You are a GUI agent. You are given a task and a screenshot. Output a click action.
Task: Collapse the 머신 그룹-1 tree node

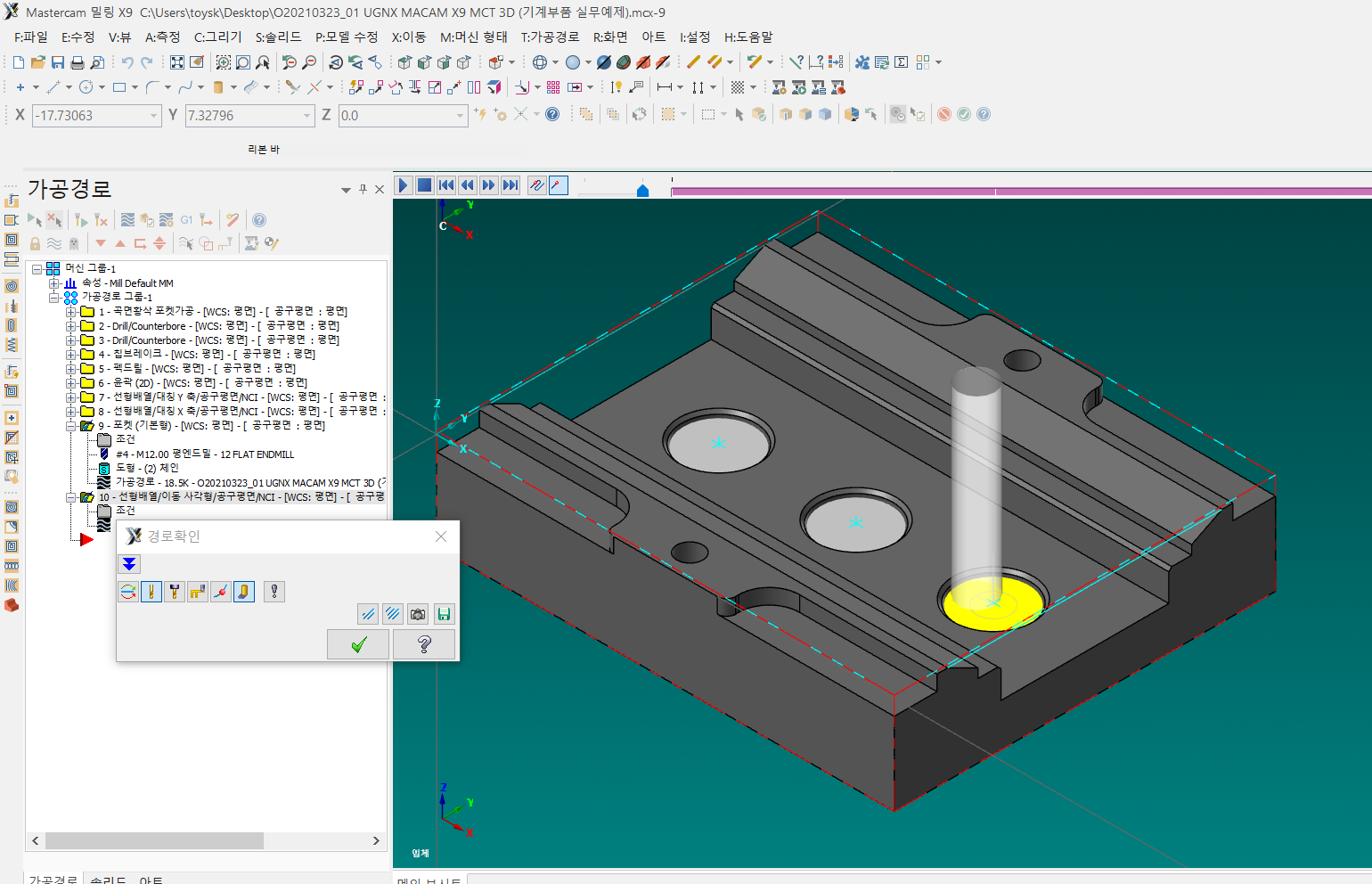coord(37,268)
